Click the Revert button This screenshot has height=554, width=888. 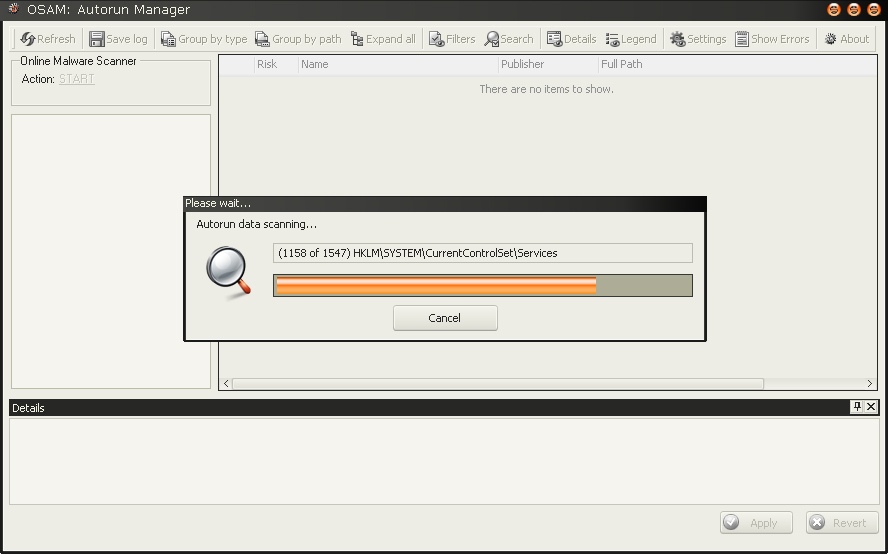(842, 522)
